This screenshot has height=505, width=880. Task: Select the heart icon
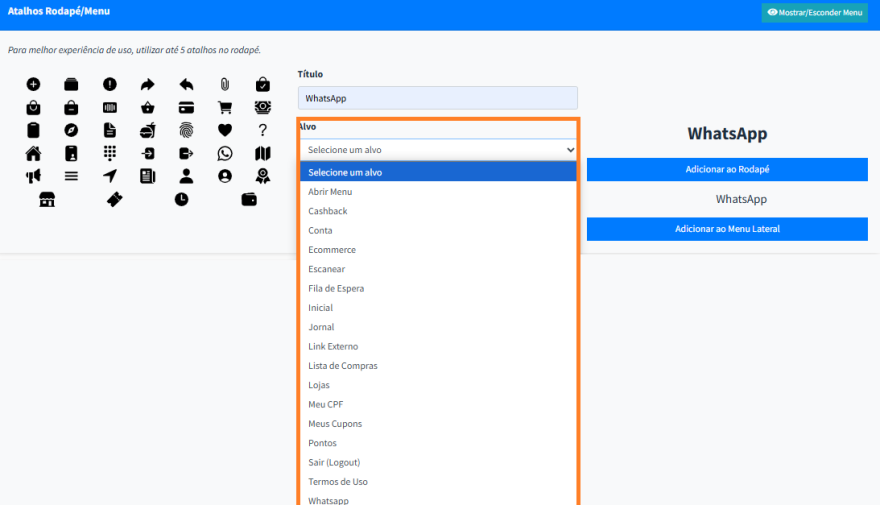(x=224, y=130)
